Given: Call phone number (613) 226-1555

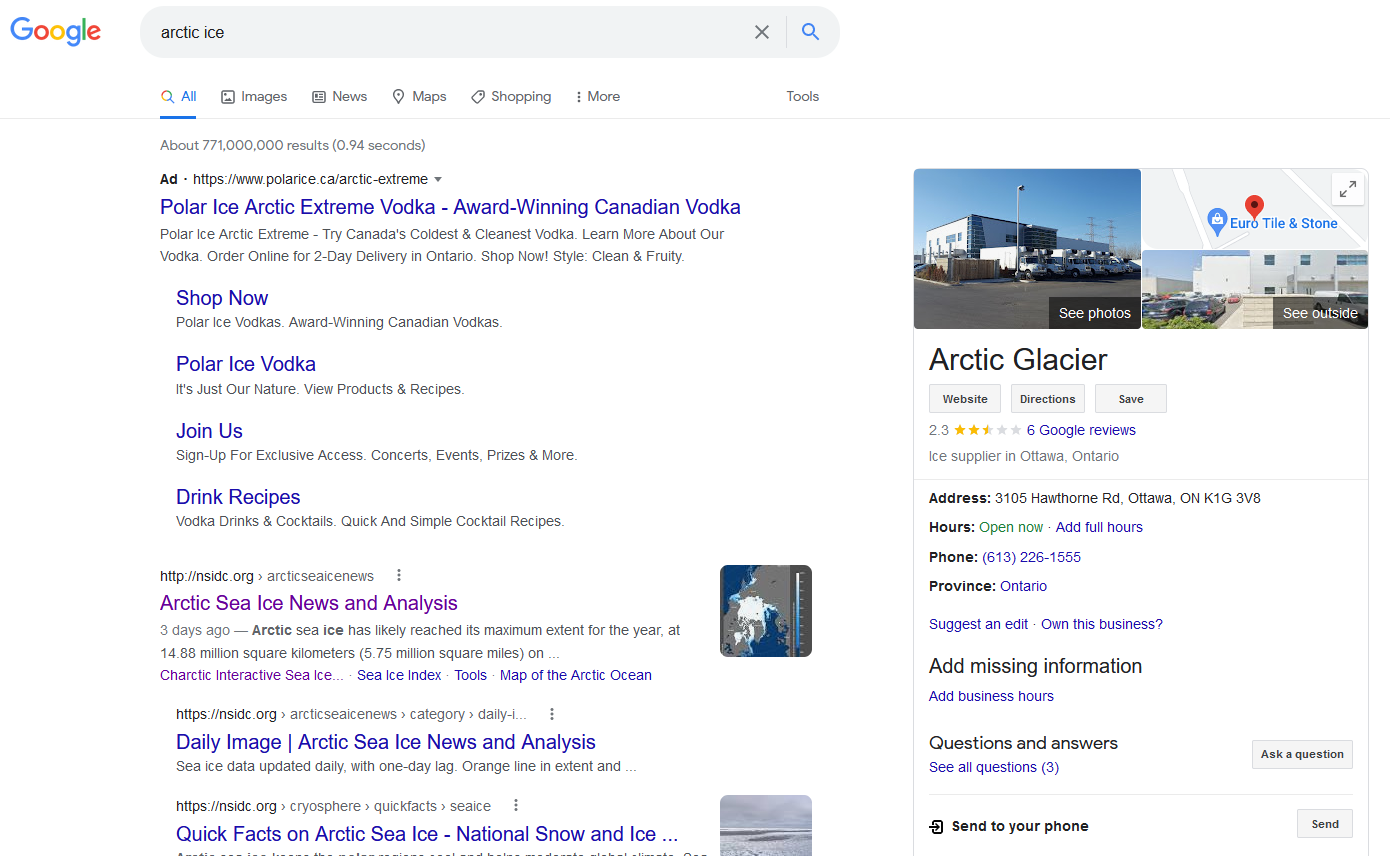Looking at the screenshot, I should (x=1031, y=557).
